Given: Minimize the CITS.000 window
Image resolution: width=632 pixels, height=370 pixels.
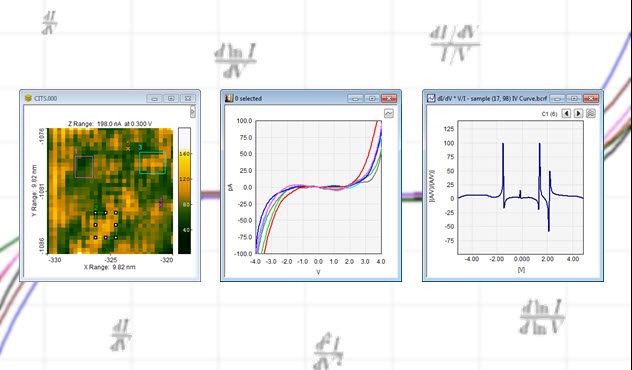Looking at the screenshot, I should (154, 98).
